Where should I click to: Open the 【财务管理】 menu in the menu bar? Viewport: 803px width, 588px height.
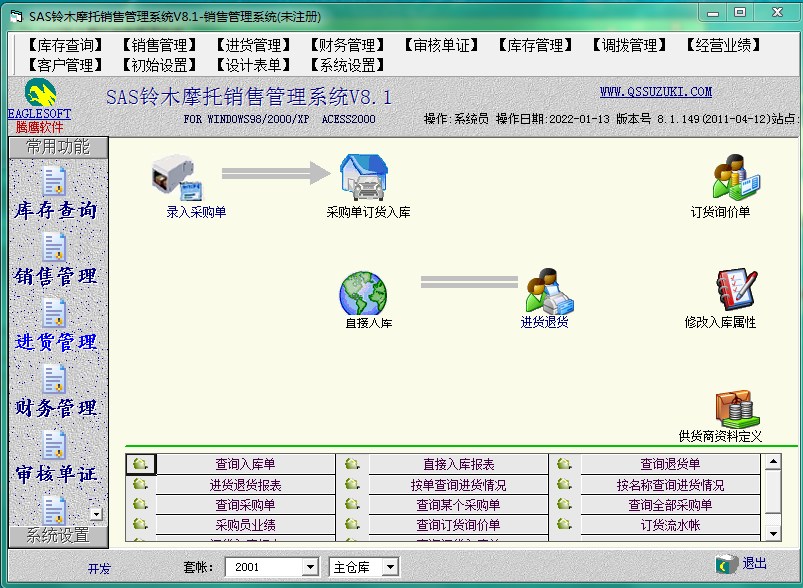point(348,46)
